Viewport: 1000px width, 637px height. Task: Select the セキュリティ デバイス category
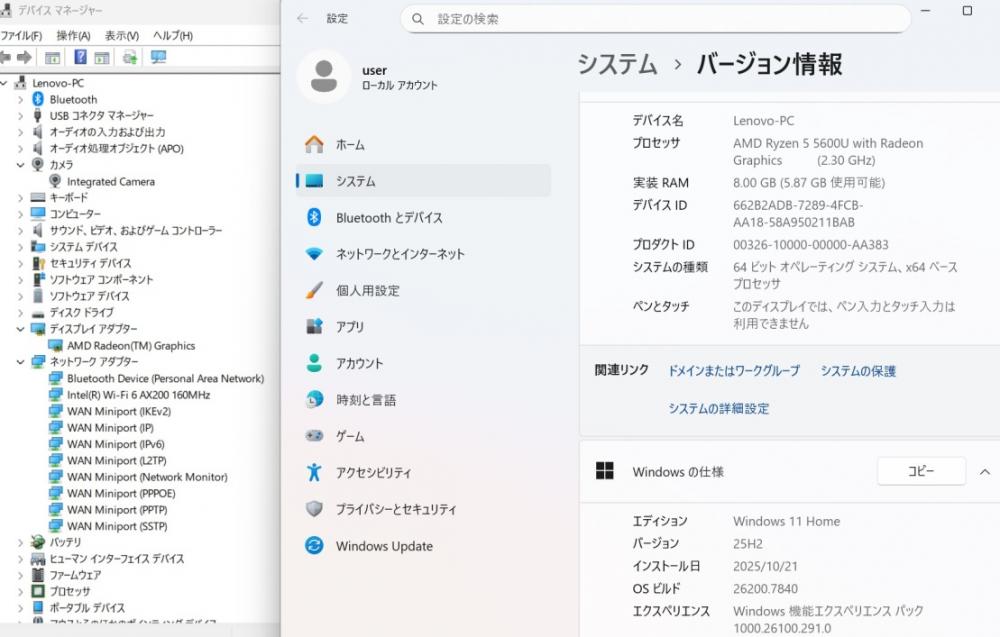click(91, 263)
